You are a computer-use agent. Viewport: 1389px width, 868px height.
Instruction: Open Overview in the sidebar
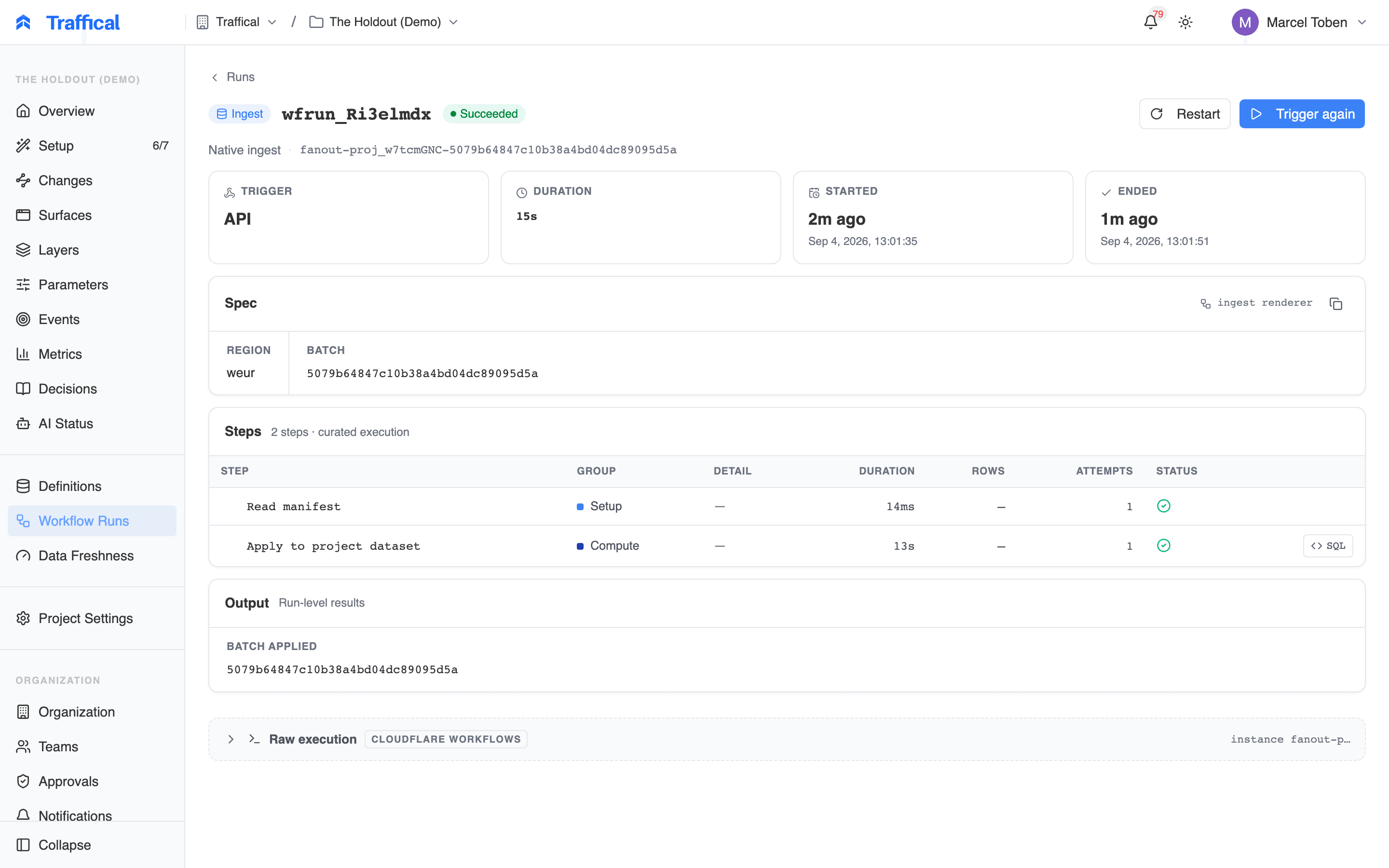pyautogui.click(x=92, y=111)
